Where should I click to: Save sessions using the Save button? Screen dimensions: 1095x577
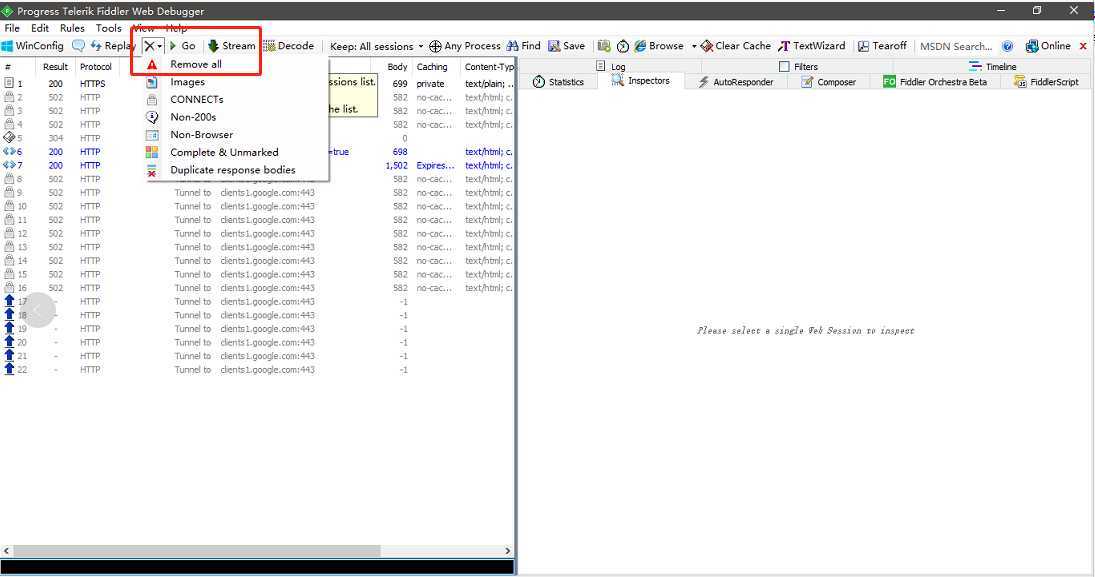(566, 45)
